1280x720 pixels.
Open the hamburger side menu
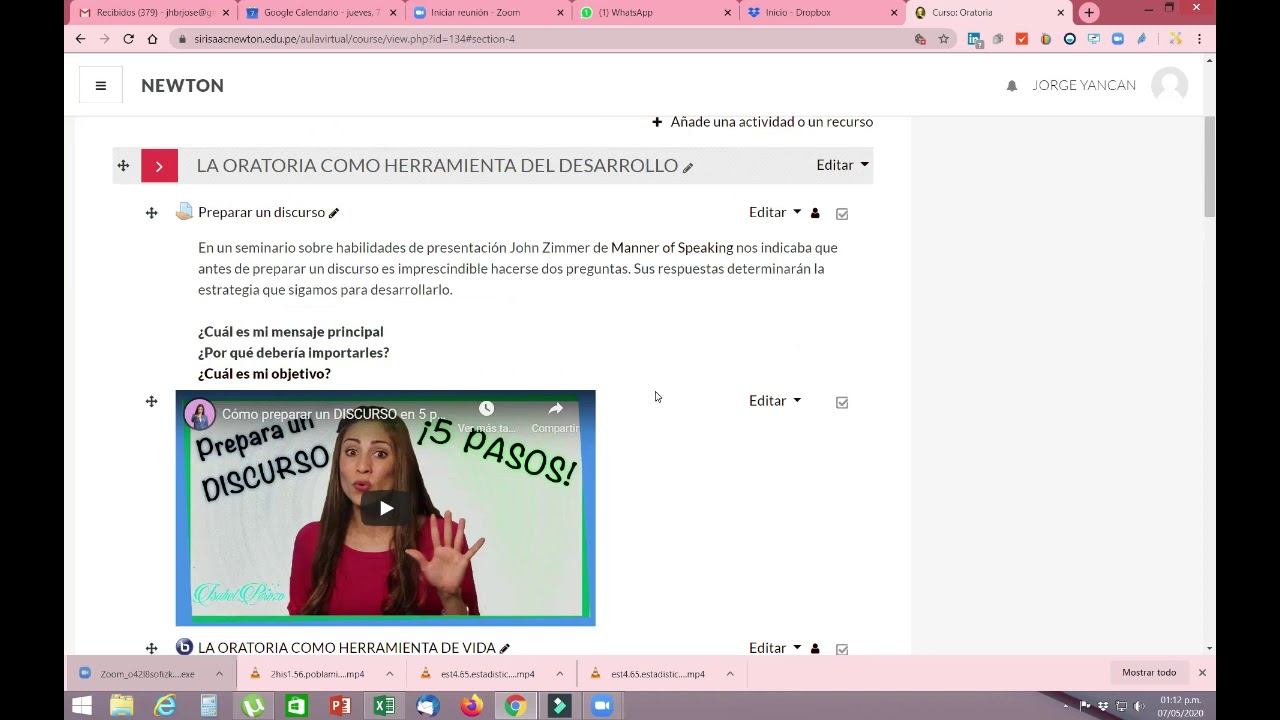(x=101, y=85)
